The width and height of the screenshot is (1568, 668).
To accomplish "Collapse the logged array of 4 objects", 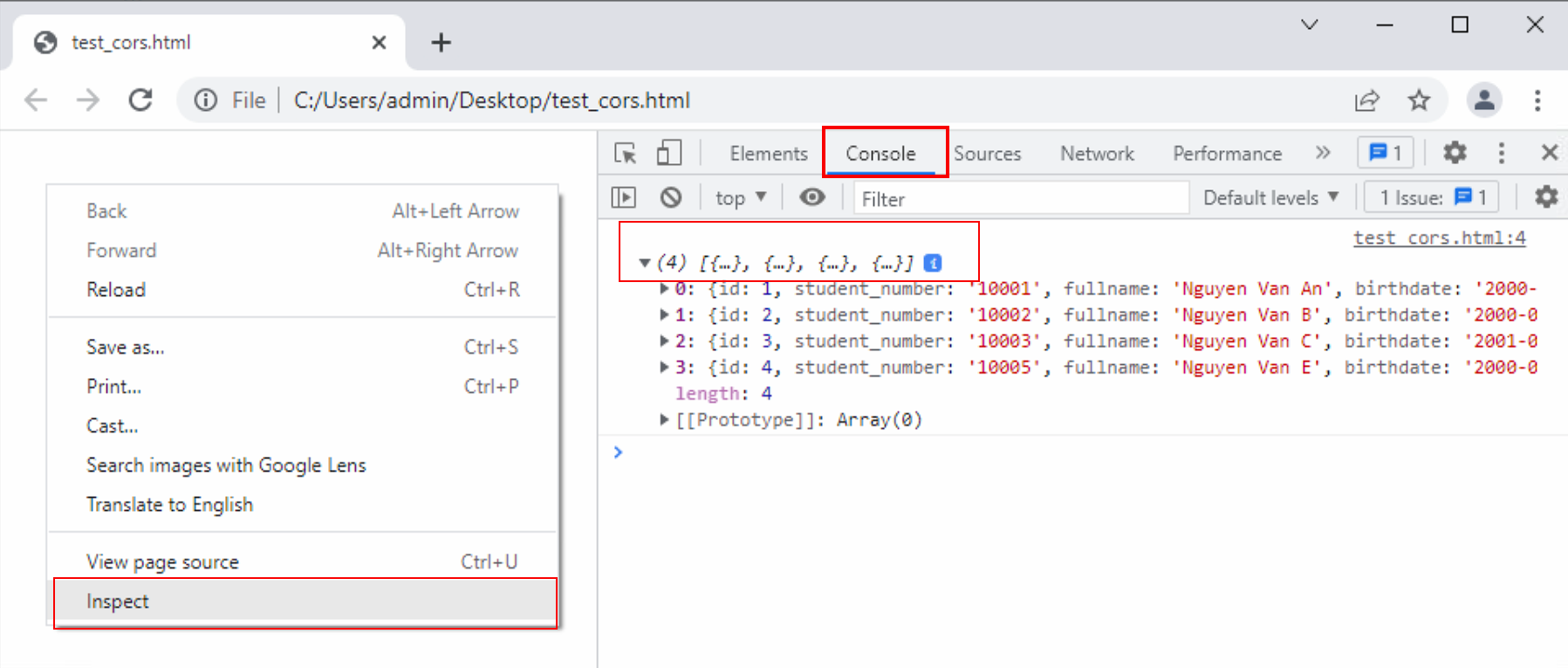I will tap(645, 263).
